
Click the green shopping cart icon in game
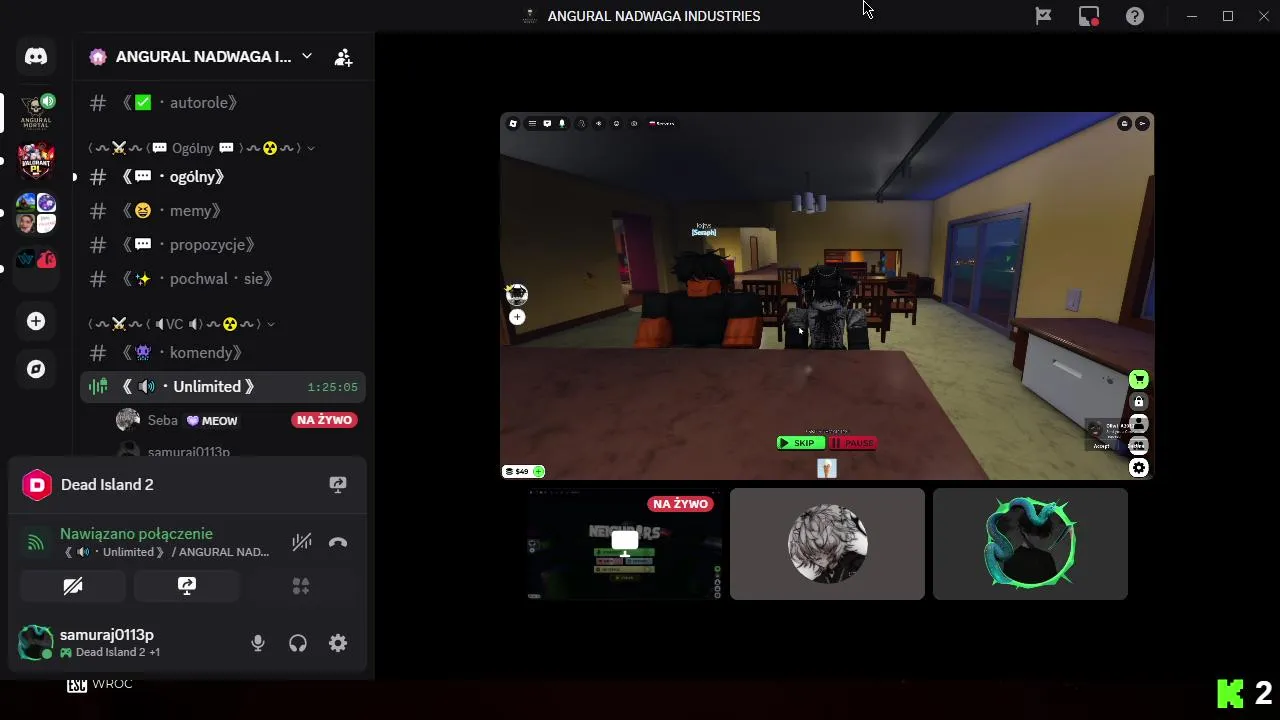click(x=1138, y=379)
